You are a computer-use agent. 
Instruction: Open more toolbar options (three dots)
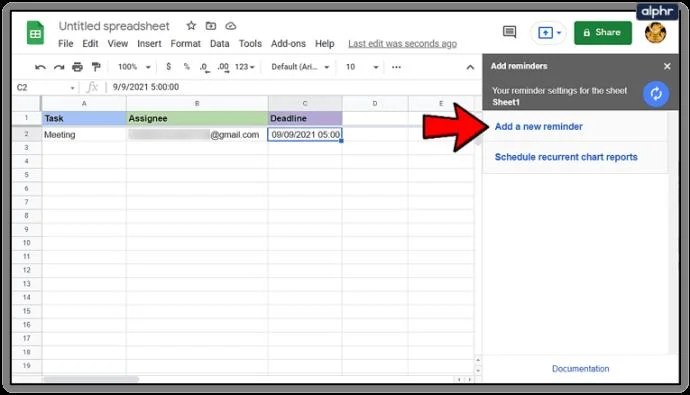click(396, 67)
